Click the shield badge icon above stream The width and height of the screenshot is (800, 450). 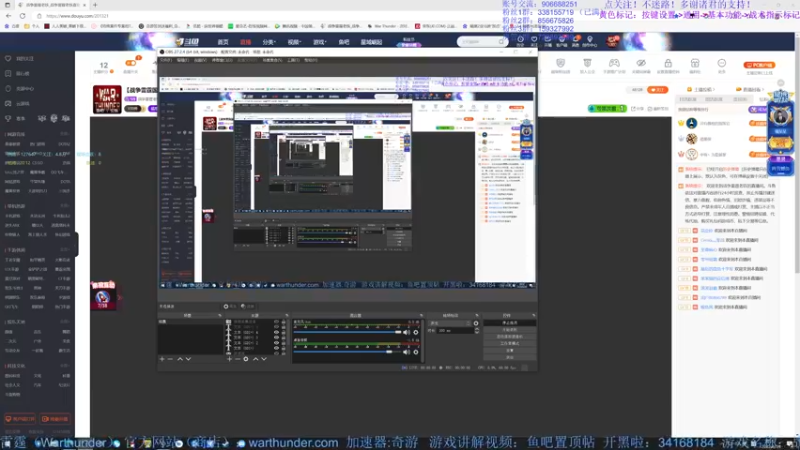pos(560,63)
